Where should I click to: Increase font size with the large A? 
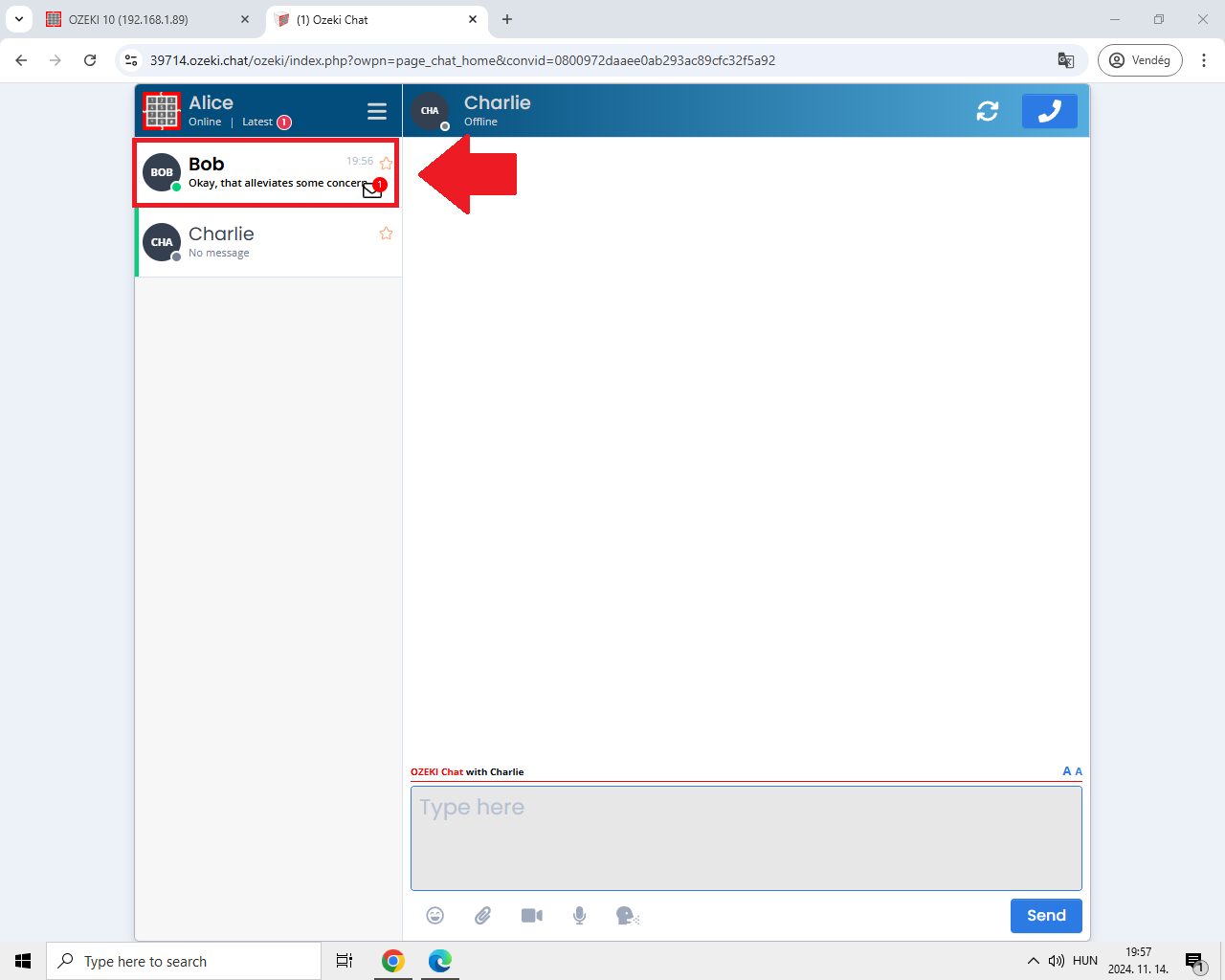1067,771
